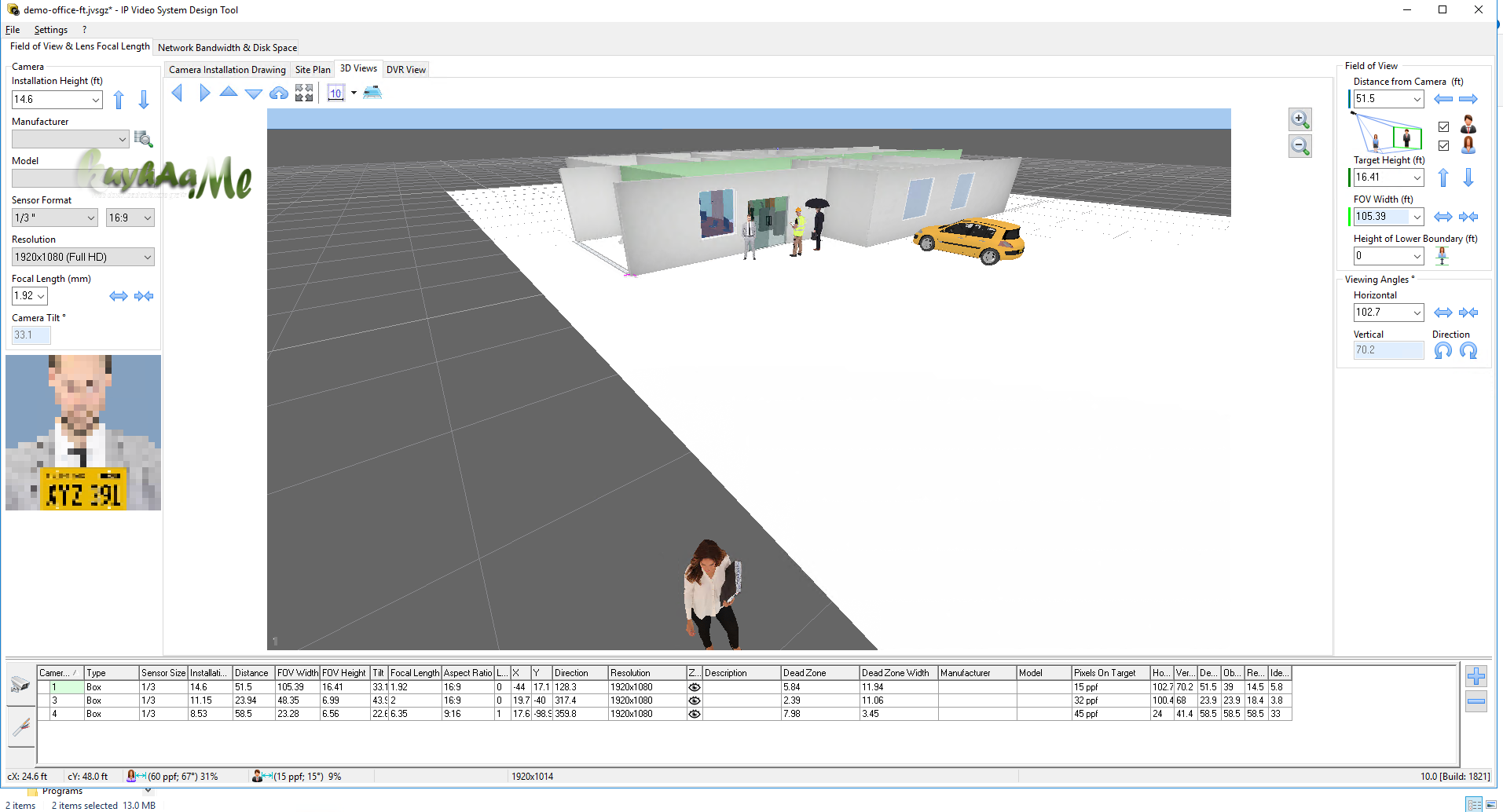Open the FOV Width 105.39 dropdown
Screen dimensions: 1503x812
1417,217
